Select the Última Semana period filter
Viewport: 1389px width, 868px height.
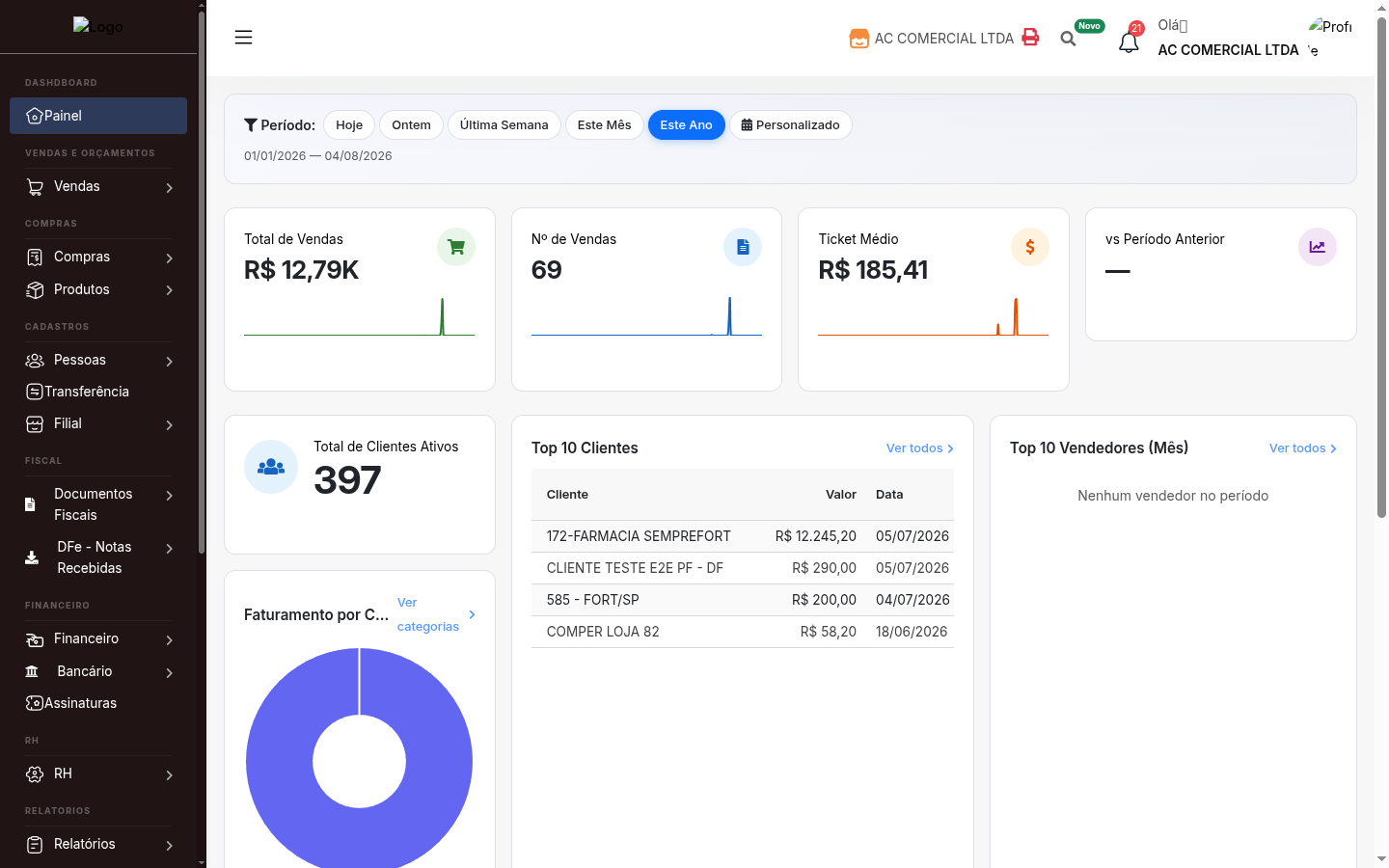click(504, 125)
